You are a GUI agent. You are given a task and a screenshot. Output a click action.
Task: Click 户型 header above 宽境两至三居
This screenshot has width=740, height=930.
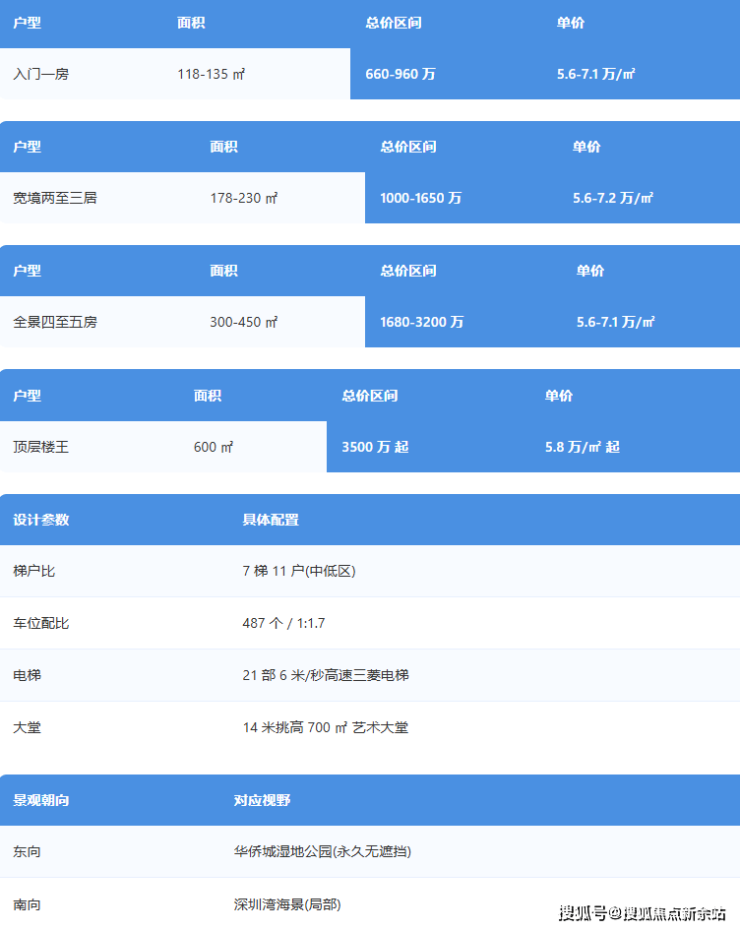[27, 147]
